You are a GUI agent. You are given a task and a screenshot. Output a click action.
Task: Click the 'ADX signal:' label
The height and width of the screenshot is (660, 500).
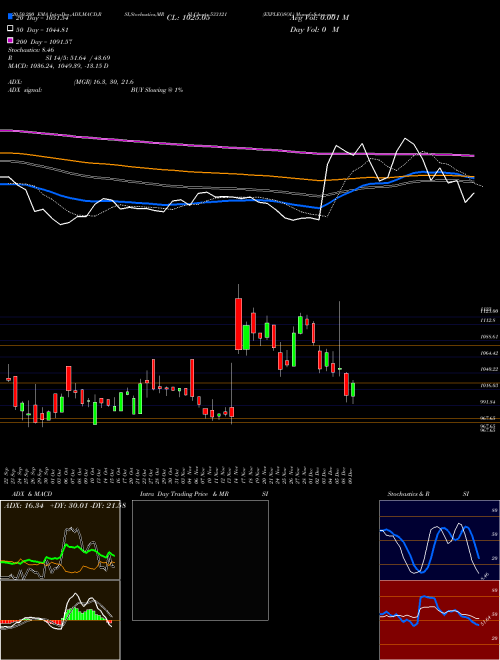point(25,90)
